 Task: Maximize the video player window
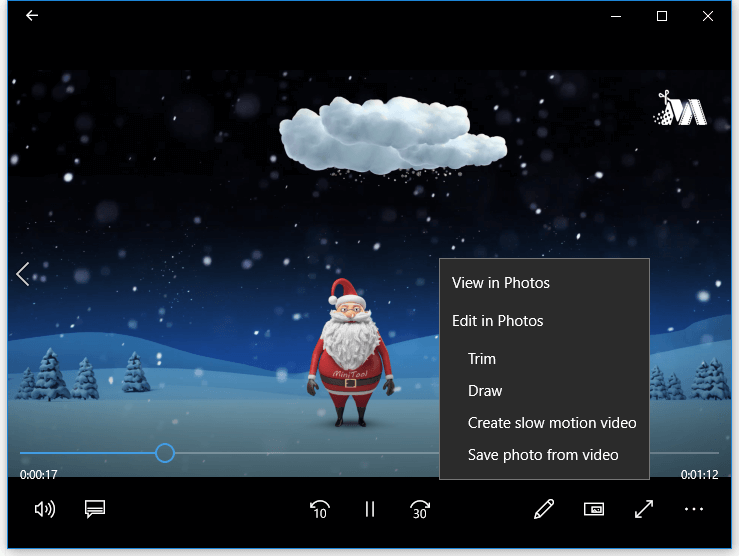tap(662, 16)
